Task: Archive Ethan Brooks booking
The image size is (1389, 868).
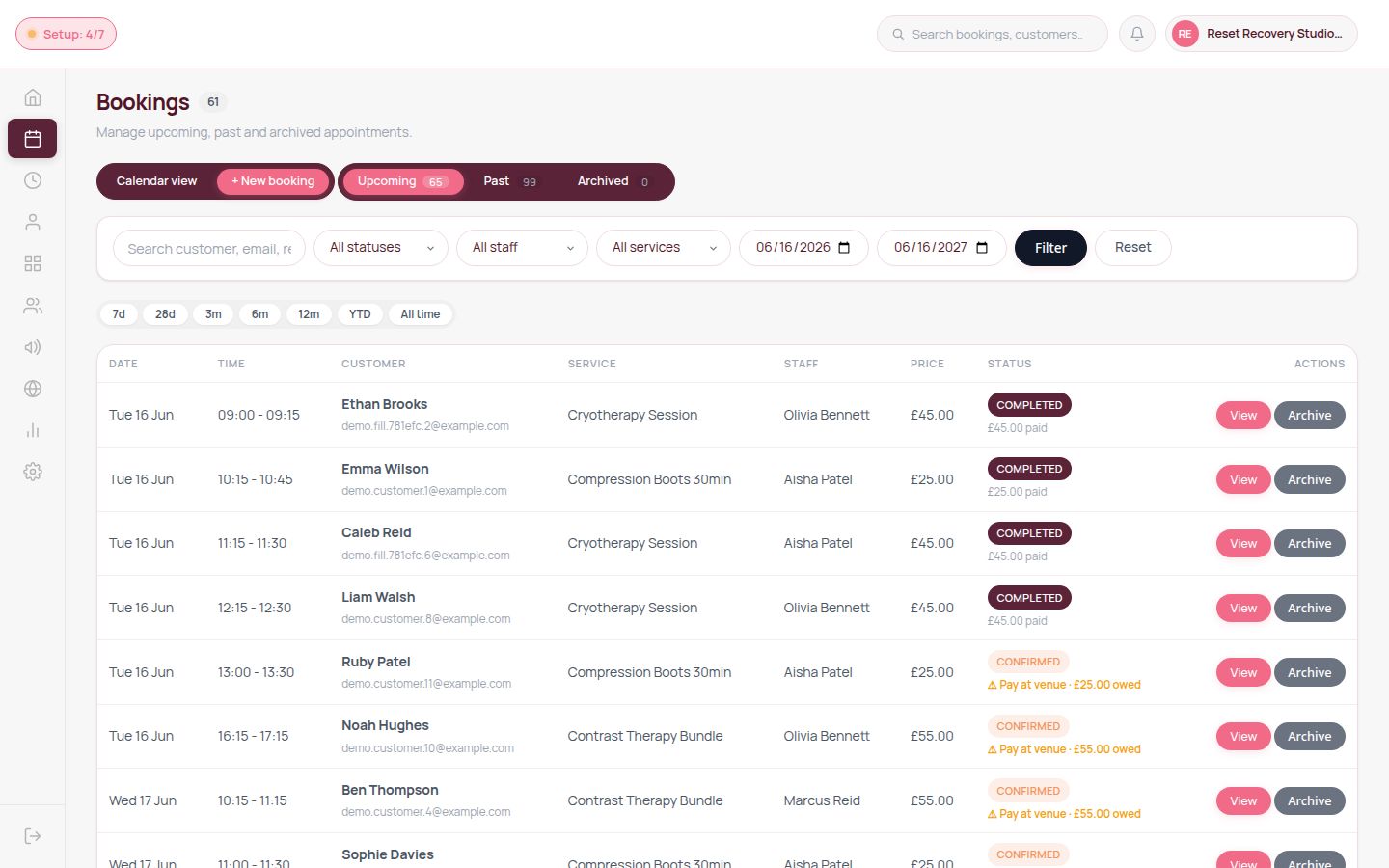Action: coord(1309,416)
